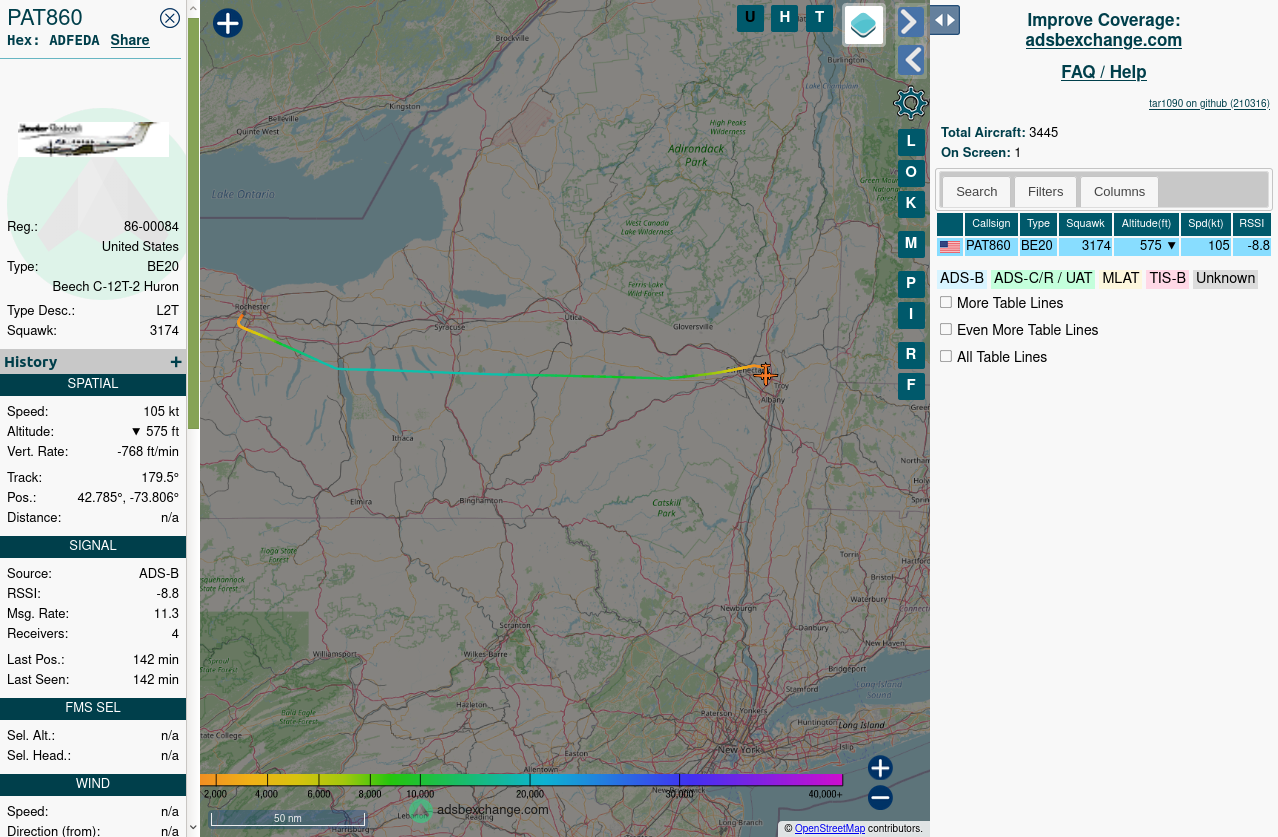1278x837 pixels.
Task: Click the 3174 squawk table cell
Action: pos(1086,246)
